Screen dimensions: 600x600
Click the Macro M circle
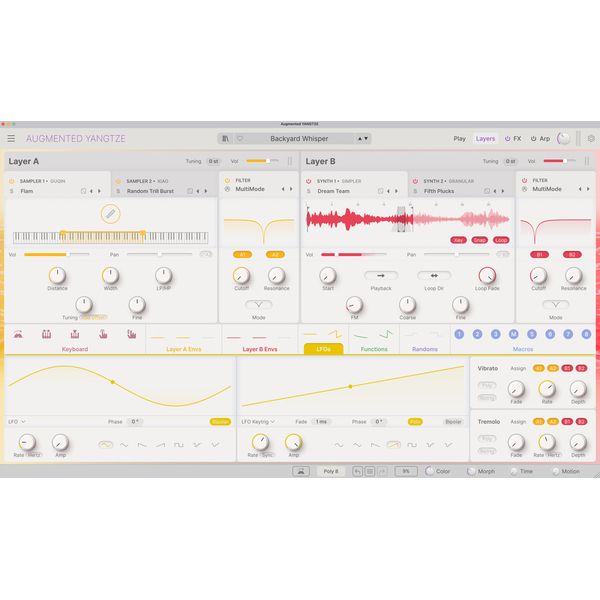514,334
